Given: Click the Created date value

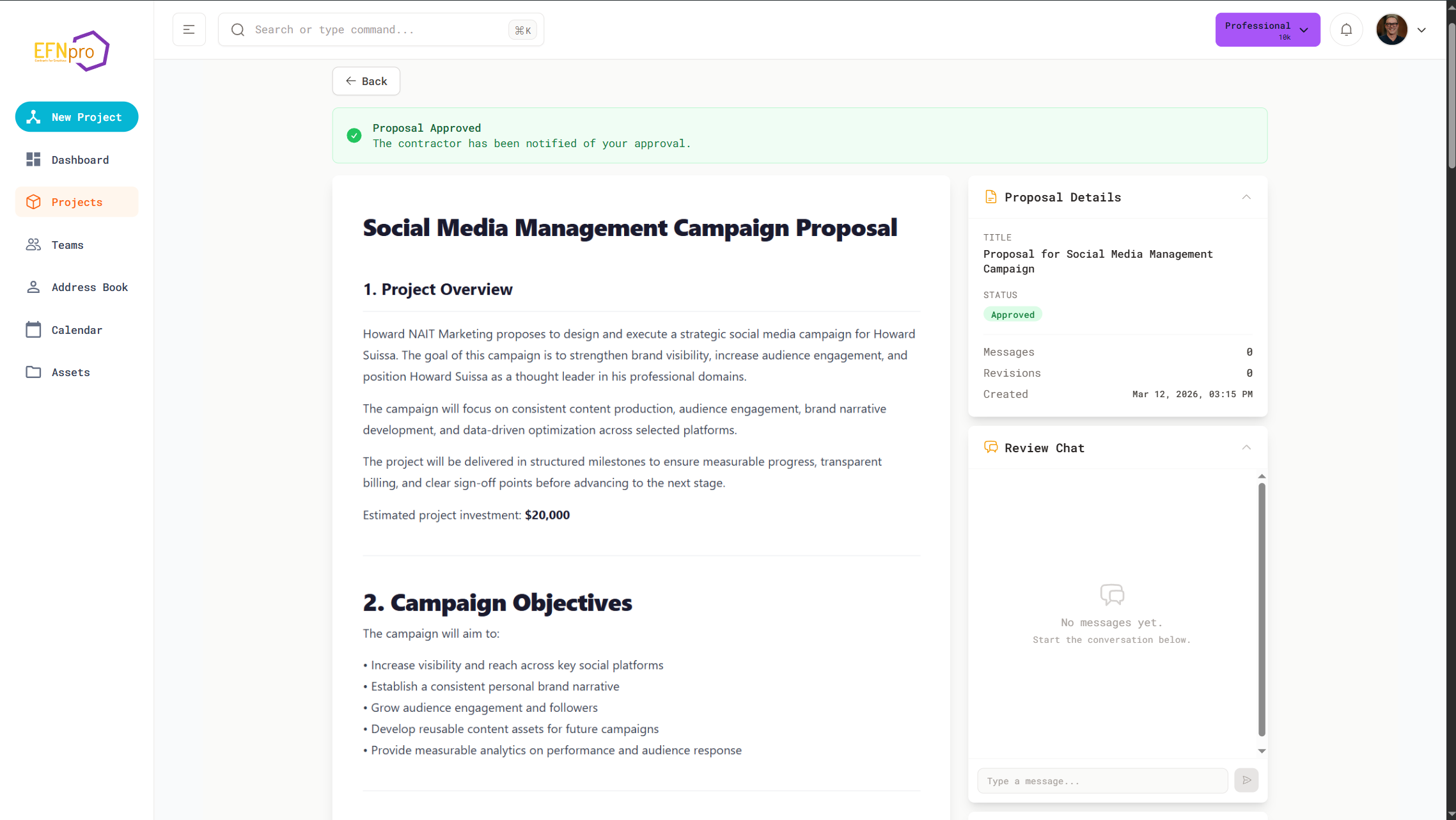Looking at the screenshot, I should tap(1193, 394).
